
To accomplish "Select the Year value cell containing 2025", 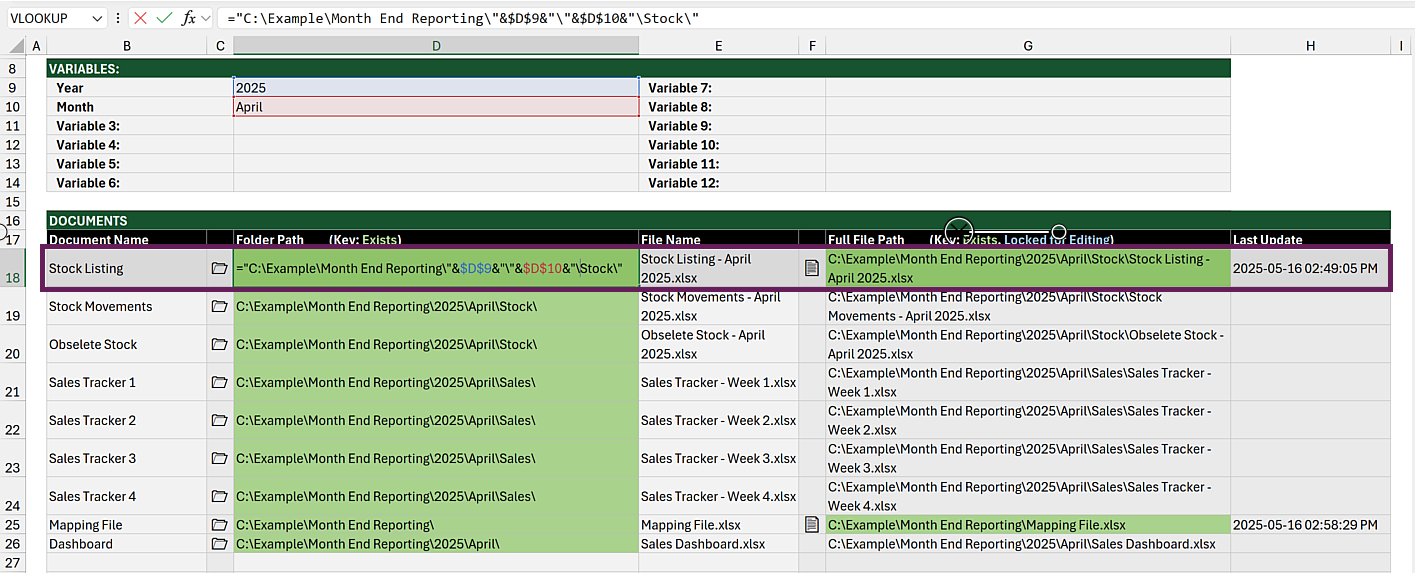I will (x=436, y=88).
